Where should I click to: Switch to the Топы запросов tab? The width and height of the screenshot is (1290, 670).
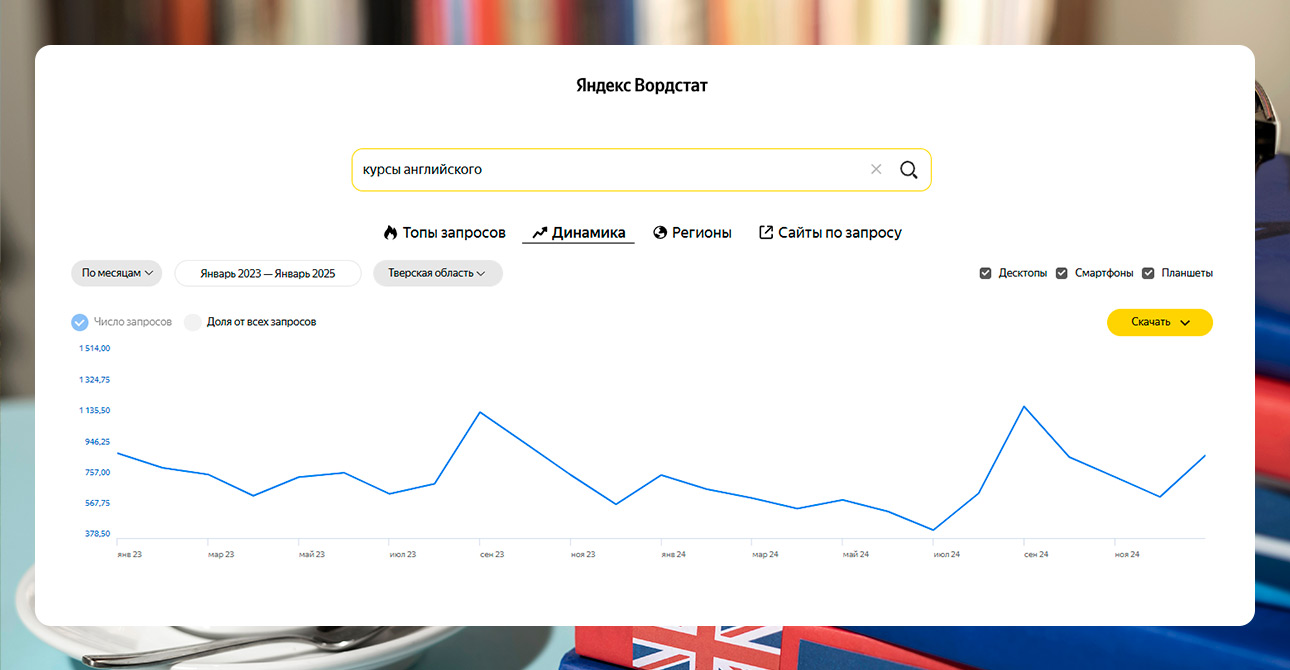coord(453,233)
